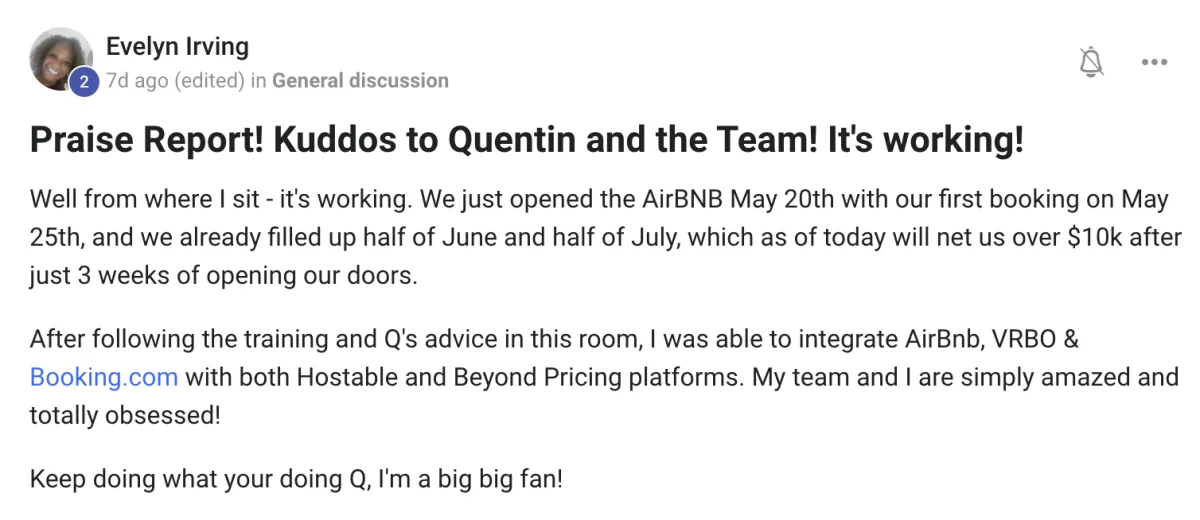Click the (edited) label beside the timestamp
The image size is (1200, 520).
pyautogui.click(x=209, y=80)
